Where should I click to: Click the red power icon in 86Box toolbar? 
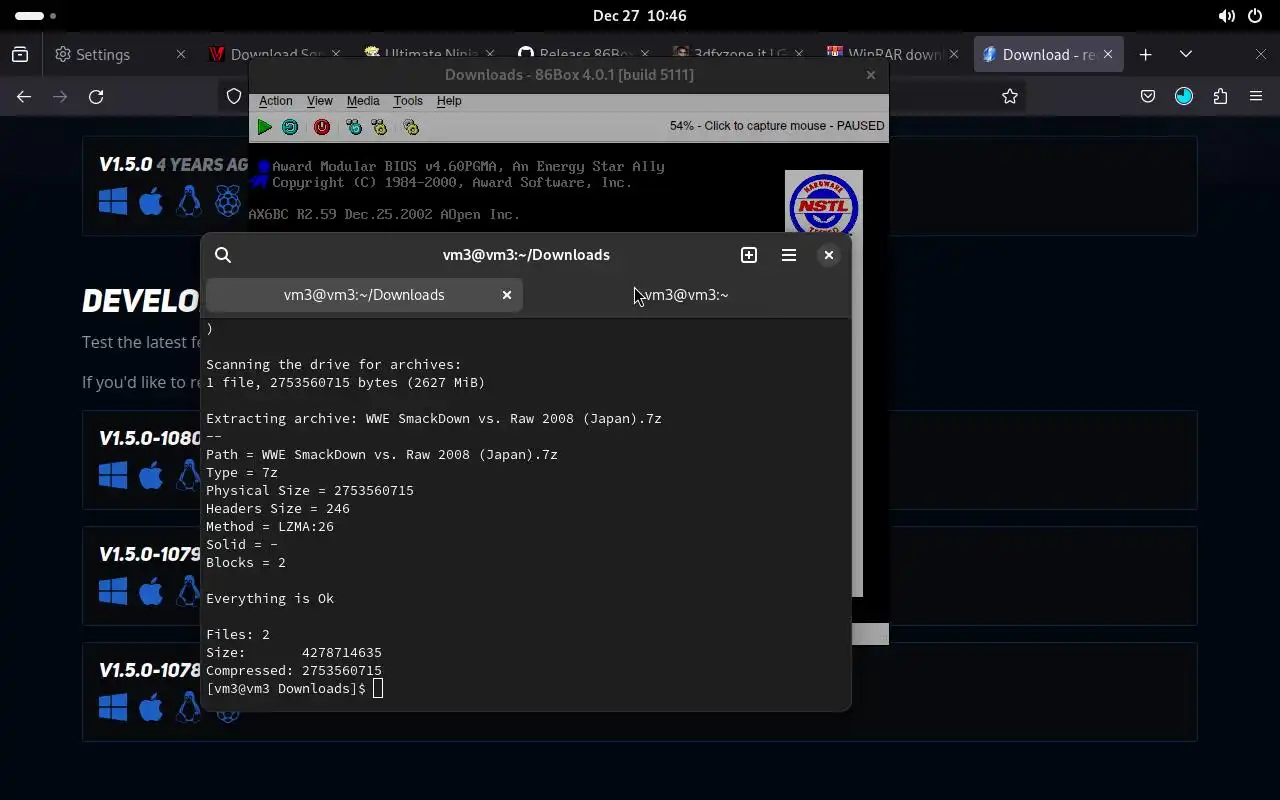(322, 127)
